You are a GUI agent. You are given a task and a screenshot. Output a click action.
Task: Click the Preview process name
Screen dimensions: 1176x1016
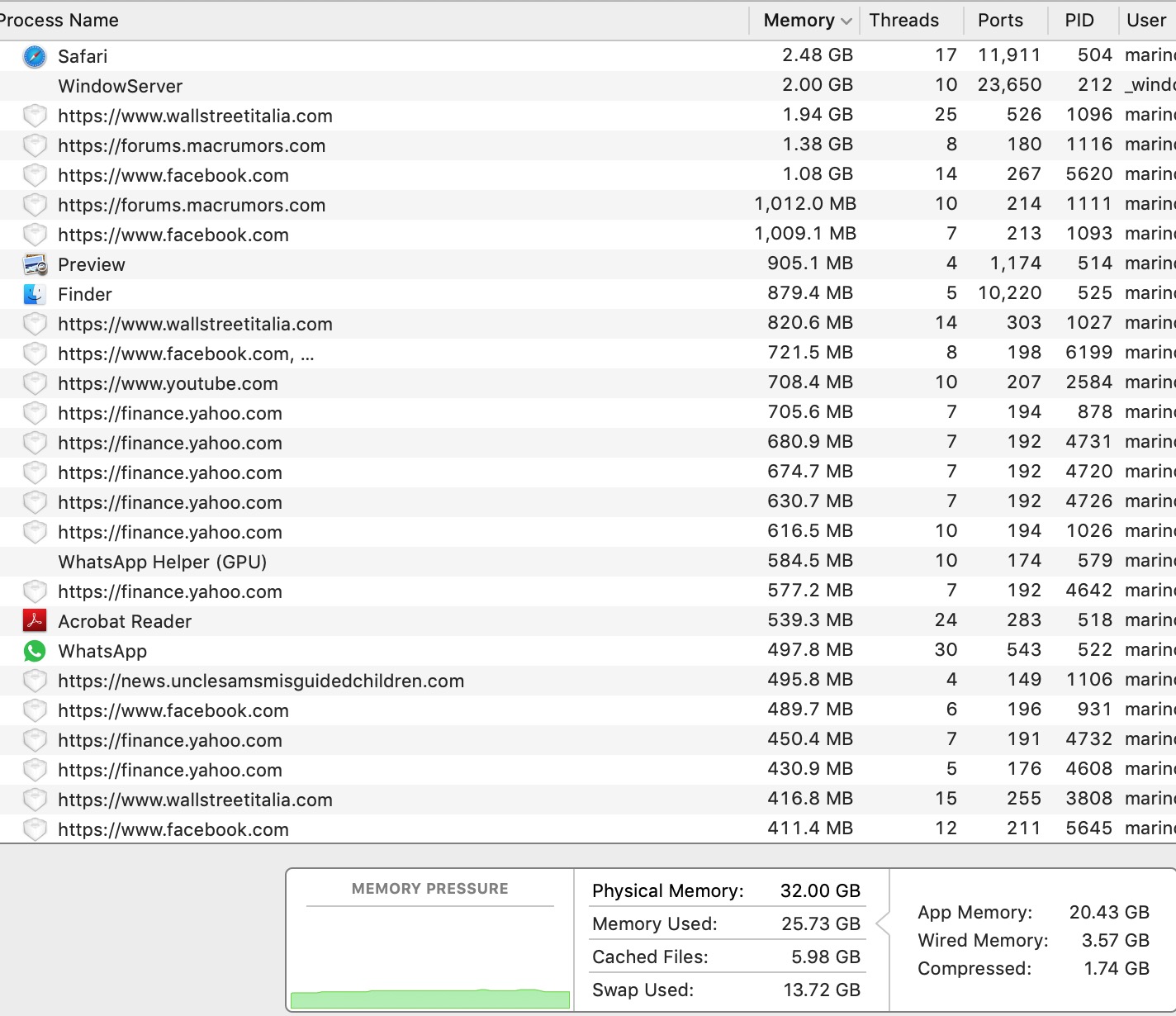click(x=92, y=264)
